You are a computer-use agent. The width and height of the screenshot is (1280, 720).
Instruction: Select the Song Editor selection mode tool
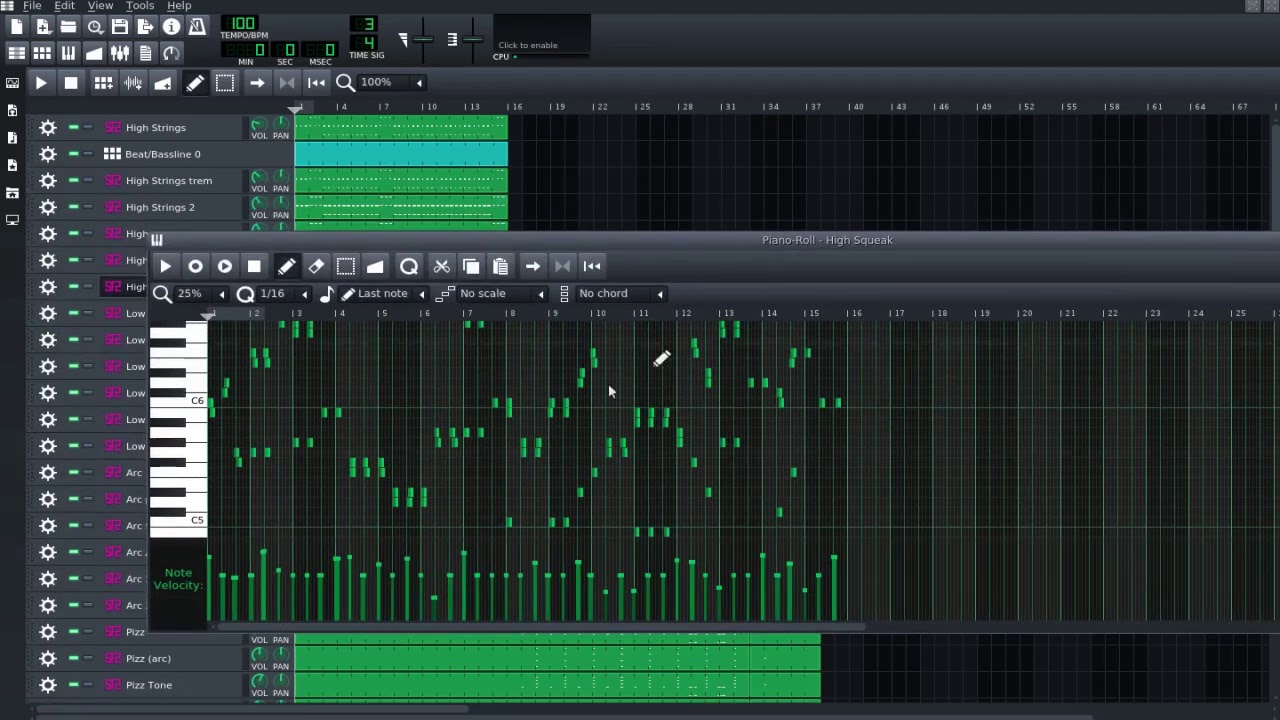(x=225, y=83)
